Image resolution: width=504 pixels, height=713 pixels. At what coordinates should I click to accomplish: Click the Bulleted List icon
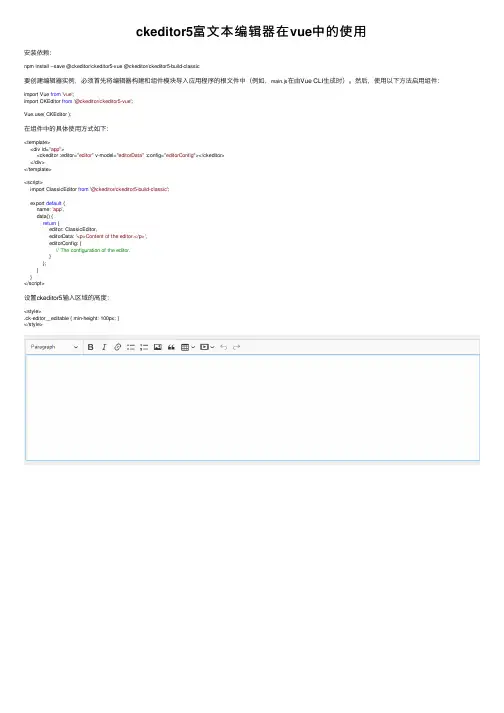click(131, 347)
